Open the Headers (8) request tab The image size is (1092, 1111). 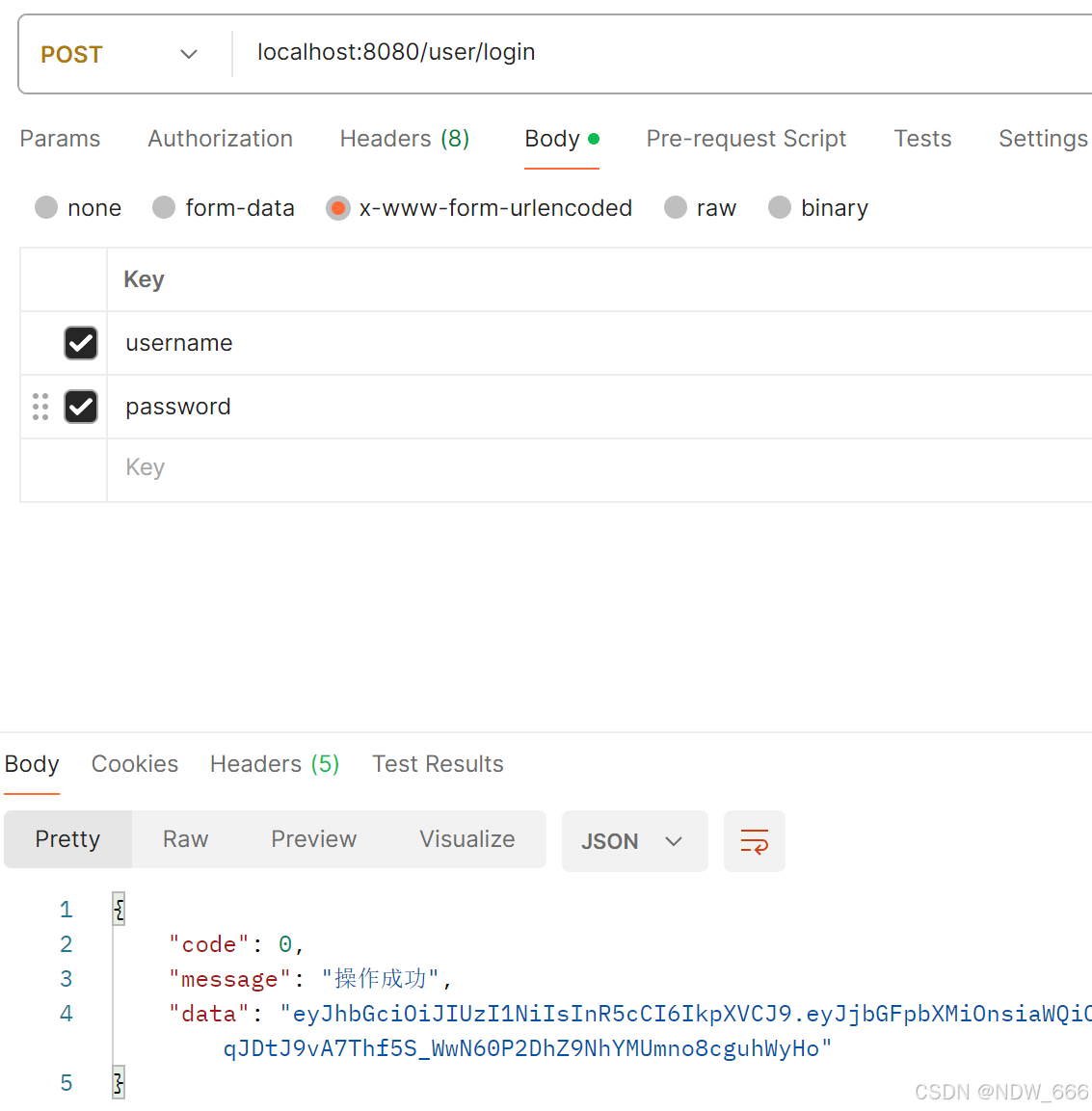tap(404, 139)
